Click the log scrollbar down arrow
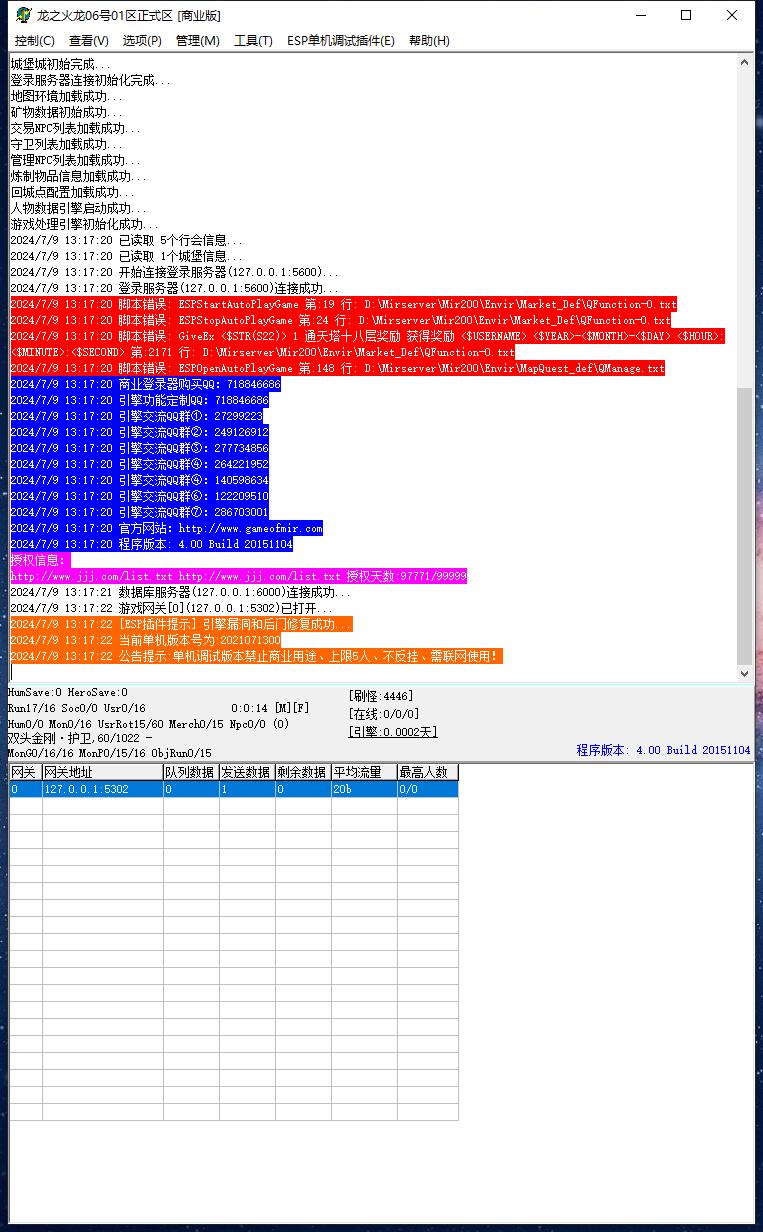Image resolution: width=763 pixels, height=1232 pixels. click(744, 674)
